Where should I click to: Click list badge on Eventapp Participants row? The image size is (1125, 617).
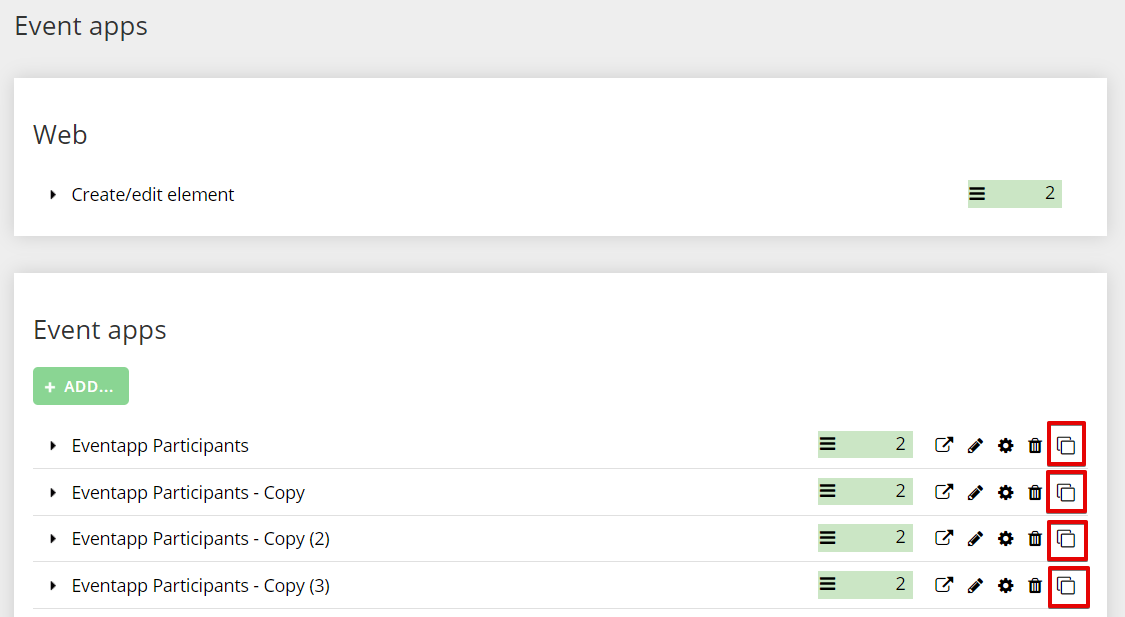coord(865,445)
